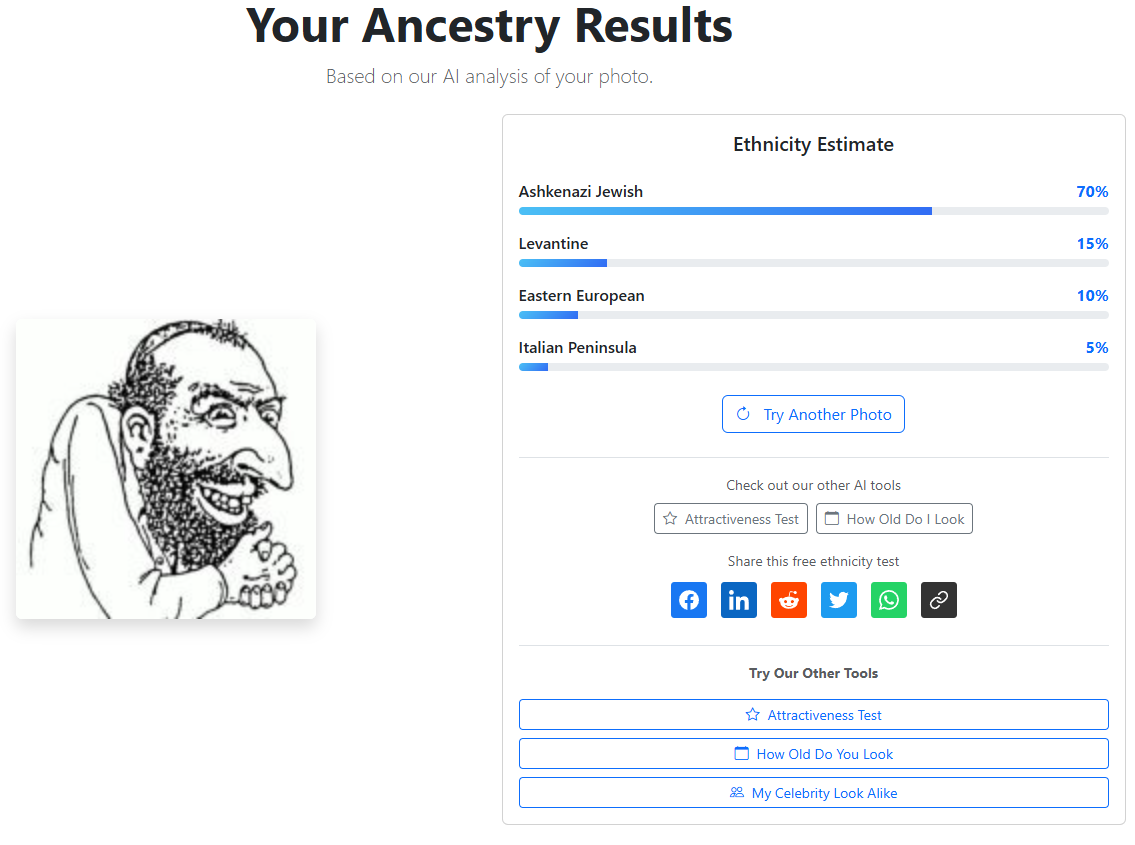Click the Eastern European progress bar

pos(813,315)
